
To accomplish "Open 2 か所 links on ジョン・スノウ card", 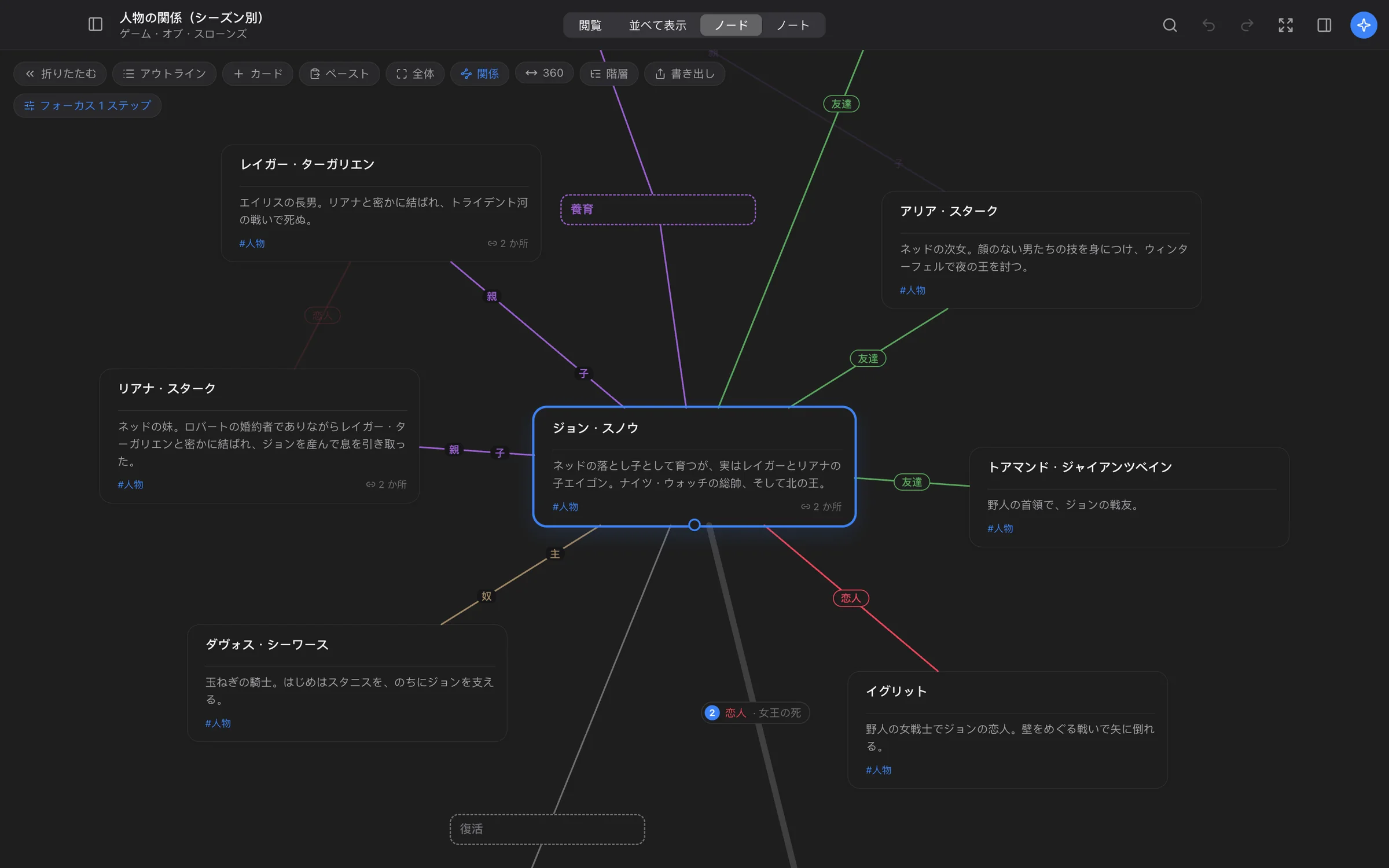I will click(x=821, y=506).
